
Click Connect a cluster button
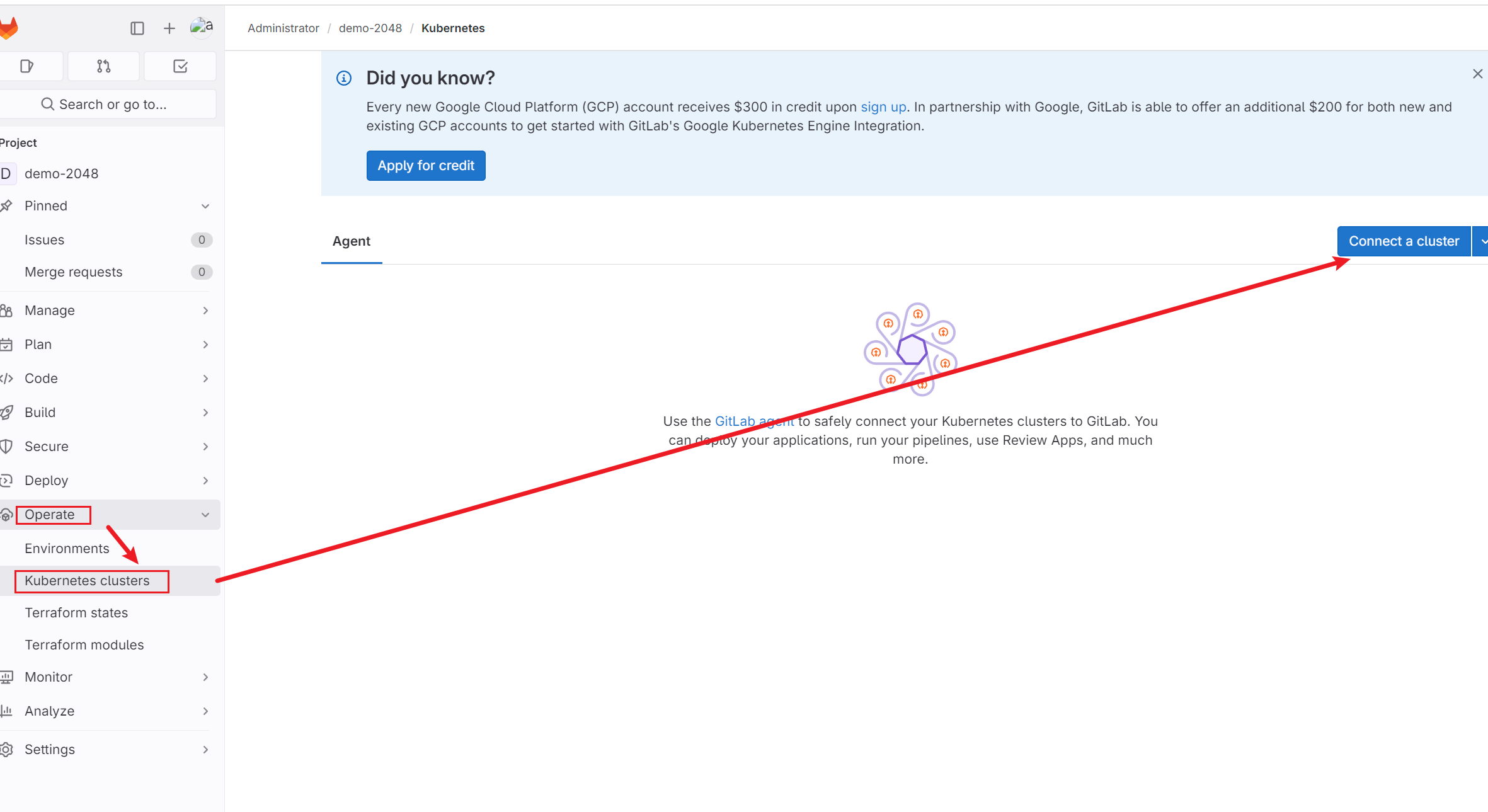tap(1404, 241)
